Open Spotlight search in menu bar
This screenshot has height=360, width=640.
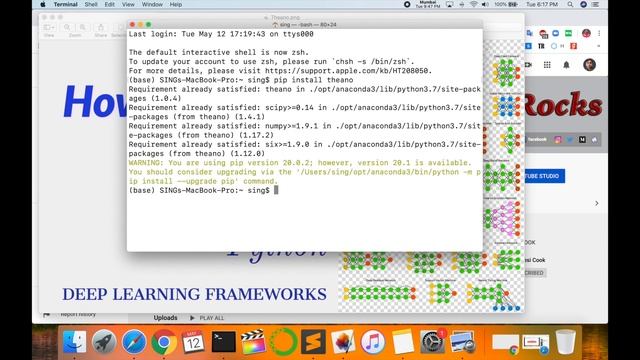coord(570,4)
